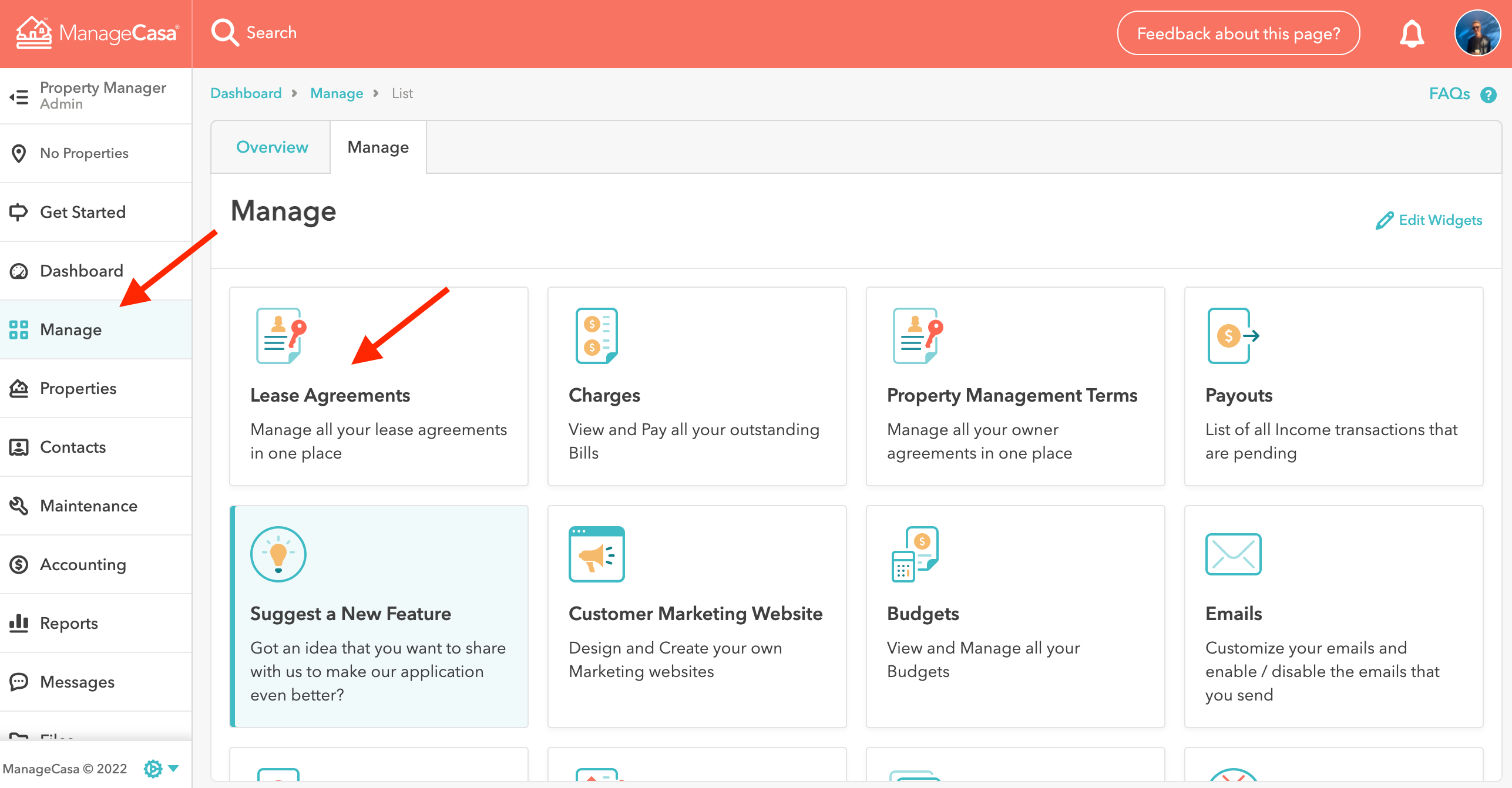Click the Contacts card icon
This screenshot has width=1512, height=788.
19,447
